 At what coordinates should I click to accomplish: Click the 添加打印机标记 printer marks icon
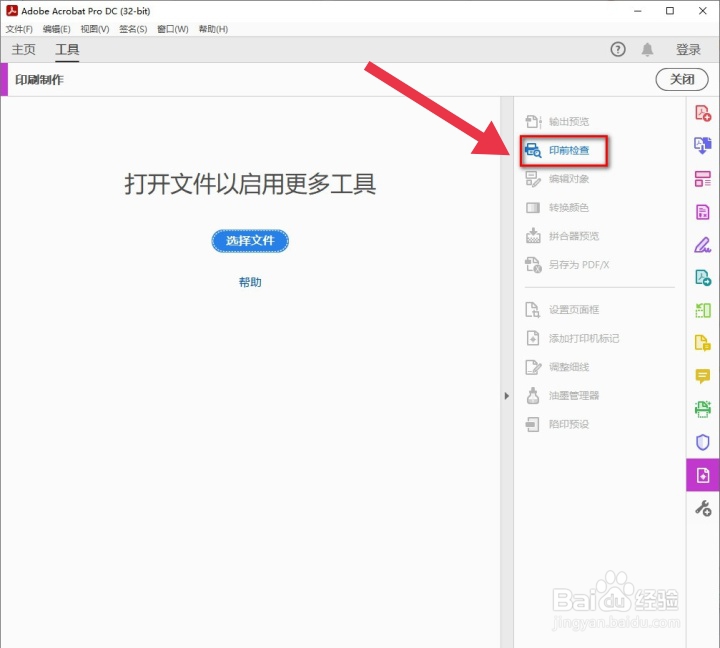533,338
